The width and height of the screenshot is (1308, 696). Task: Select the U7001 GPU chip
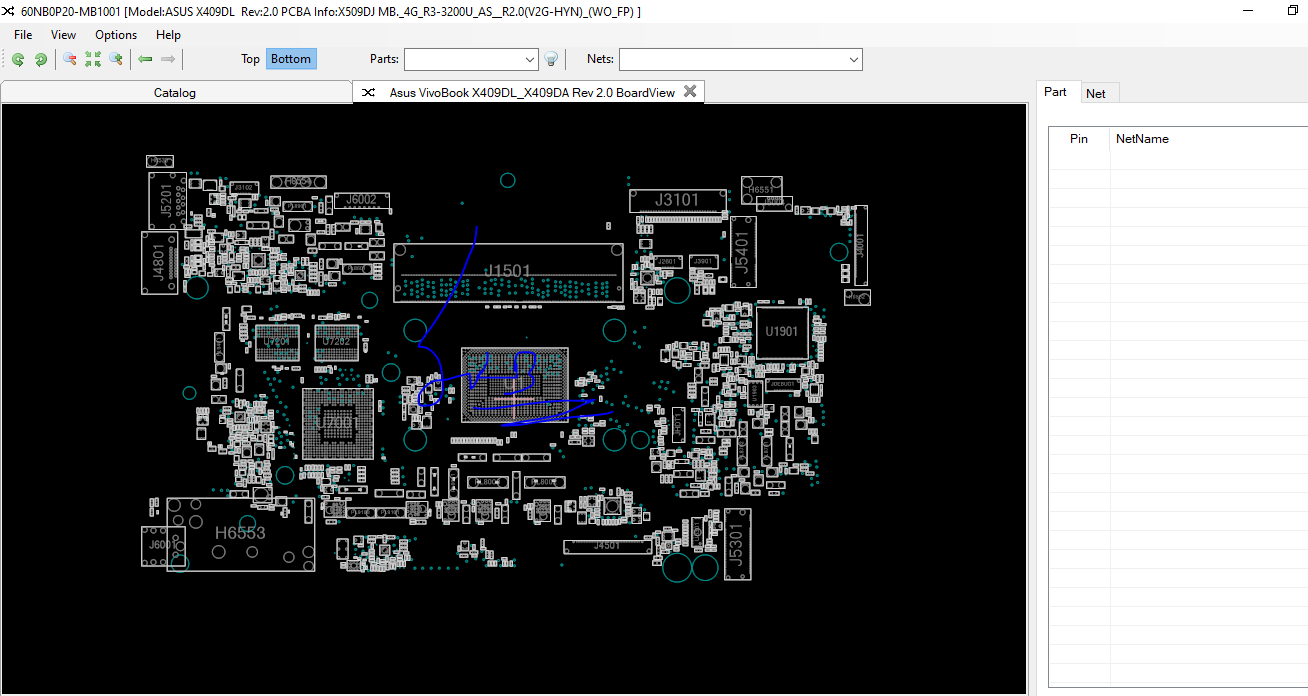click(x=338, y=423)
